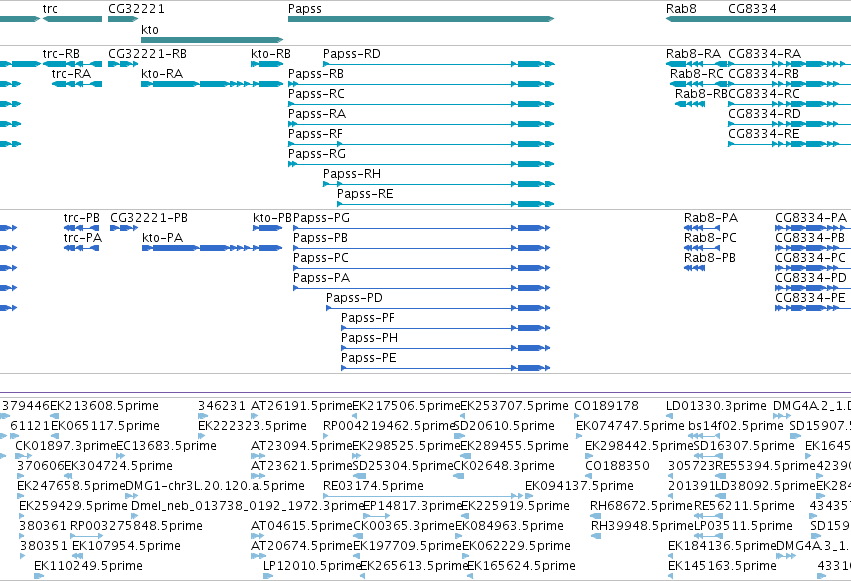Click the trc gene label

(50, 9)
